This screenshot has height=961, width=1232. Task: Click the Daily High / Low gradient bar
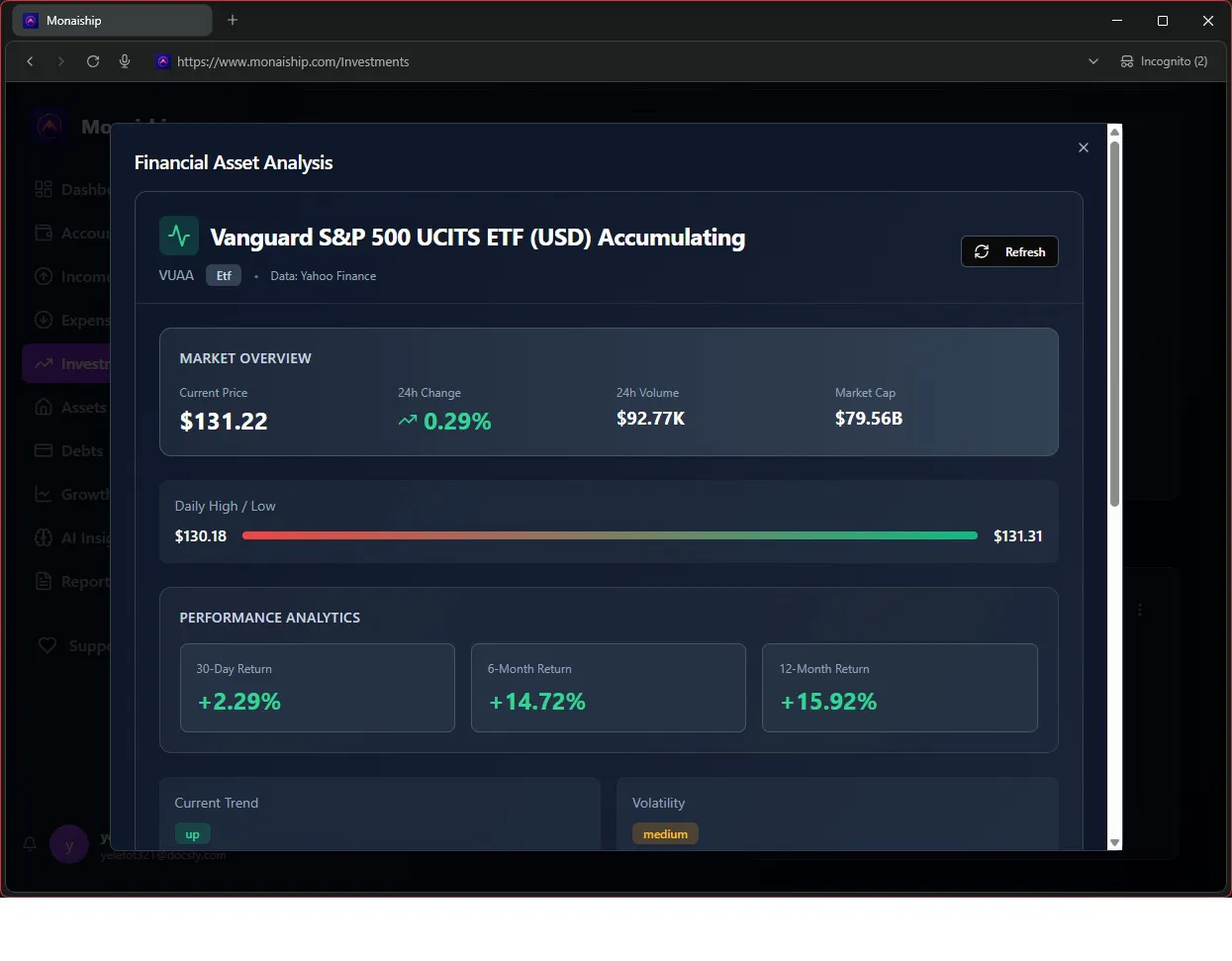tap(610, 535)
